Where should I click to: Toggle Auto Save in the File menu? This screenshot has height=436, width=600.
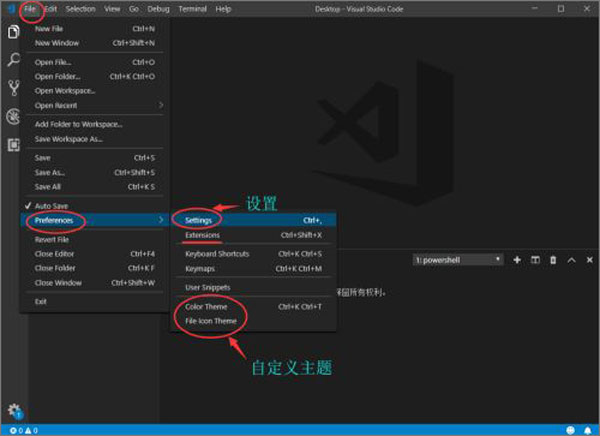tap(95, 206)
